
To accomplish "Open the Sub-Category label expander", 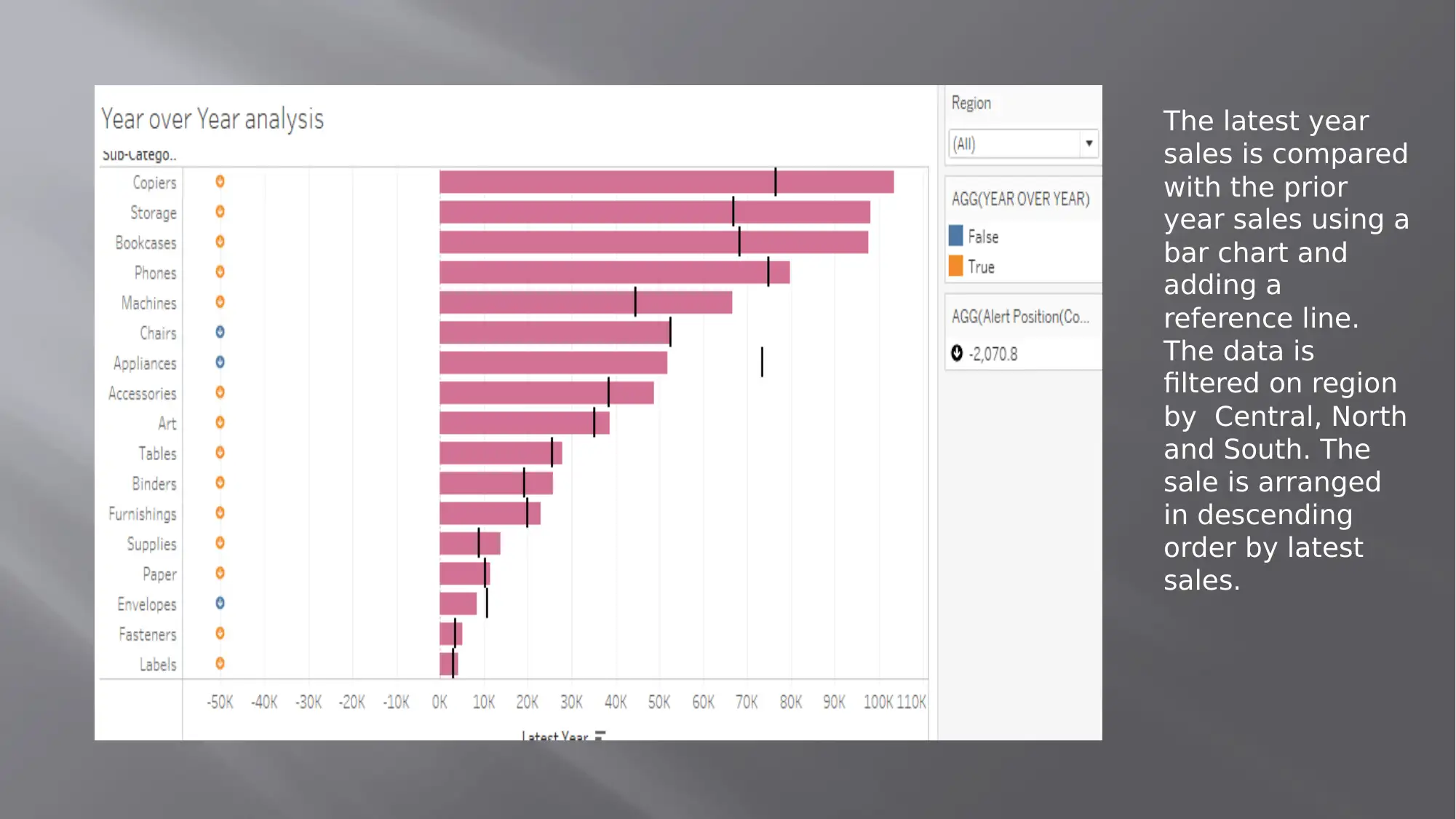I will pos(140,153).
